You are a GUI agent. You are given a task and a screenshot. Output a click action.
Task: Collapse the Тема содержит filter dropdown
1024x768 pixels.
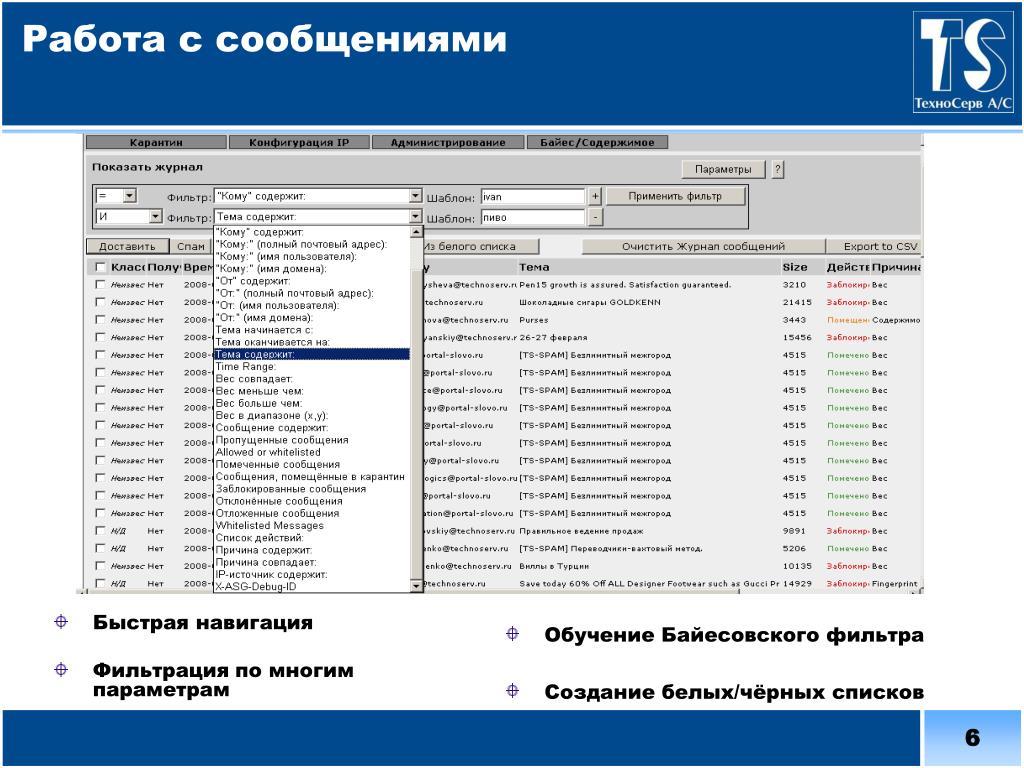(415, 216)
